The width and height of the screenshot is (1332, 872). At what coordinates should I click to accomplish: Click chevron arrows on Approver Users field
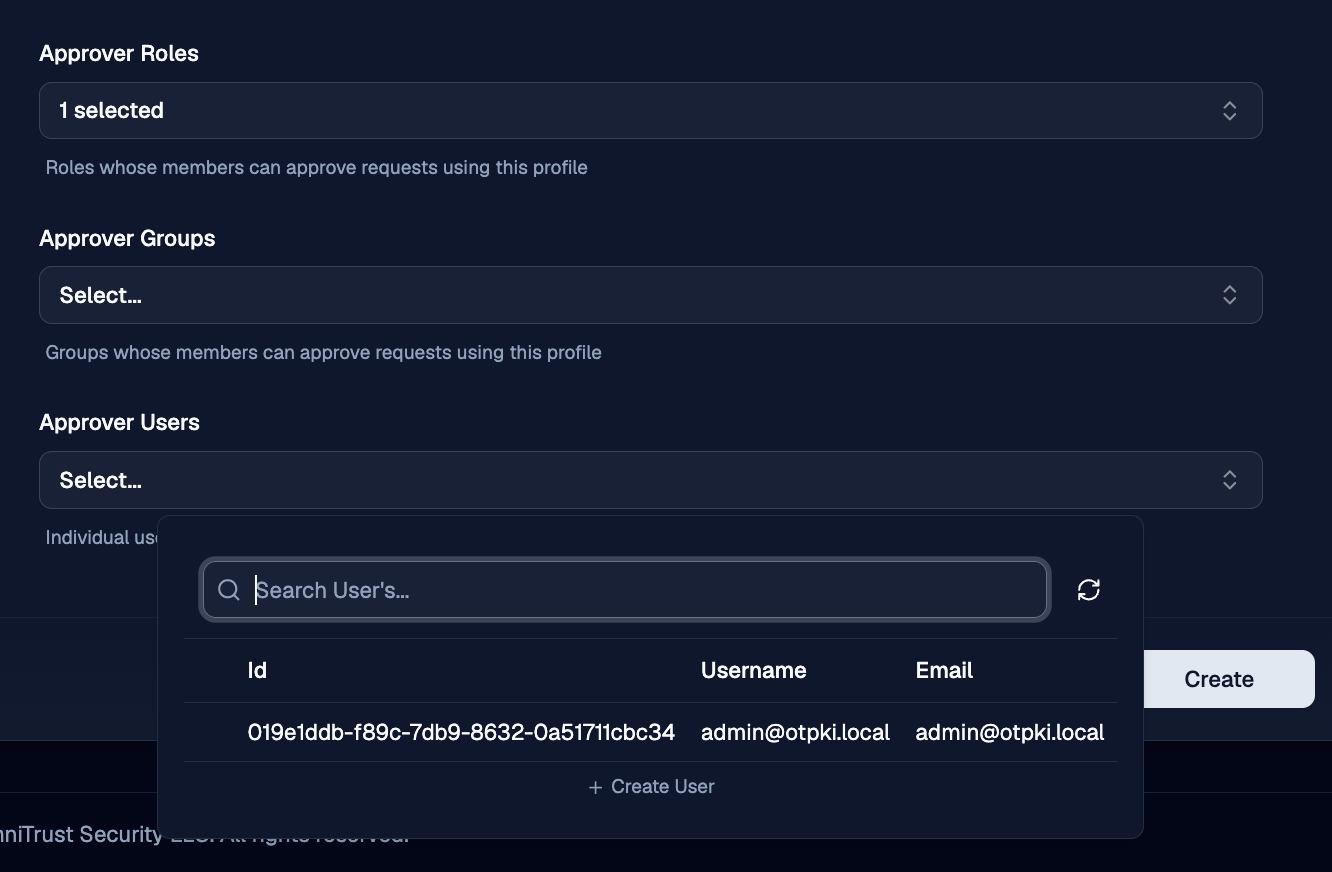[1230, 480]
